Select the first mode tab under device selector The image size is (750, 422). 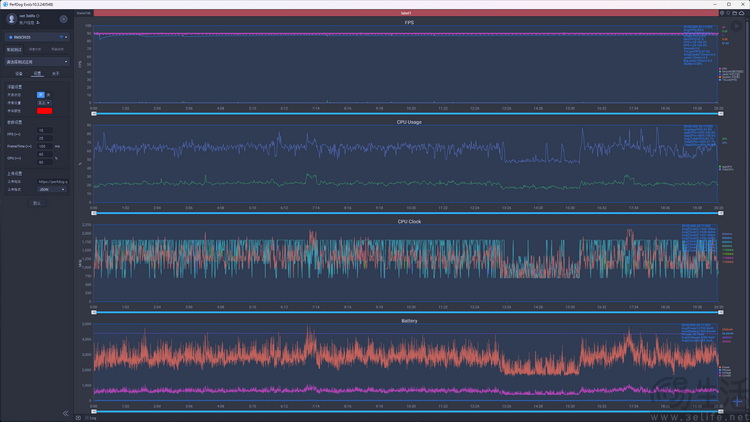tap(14, 49)
